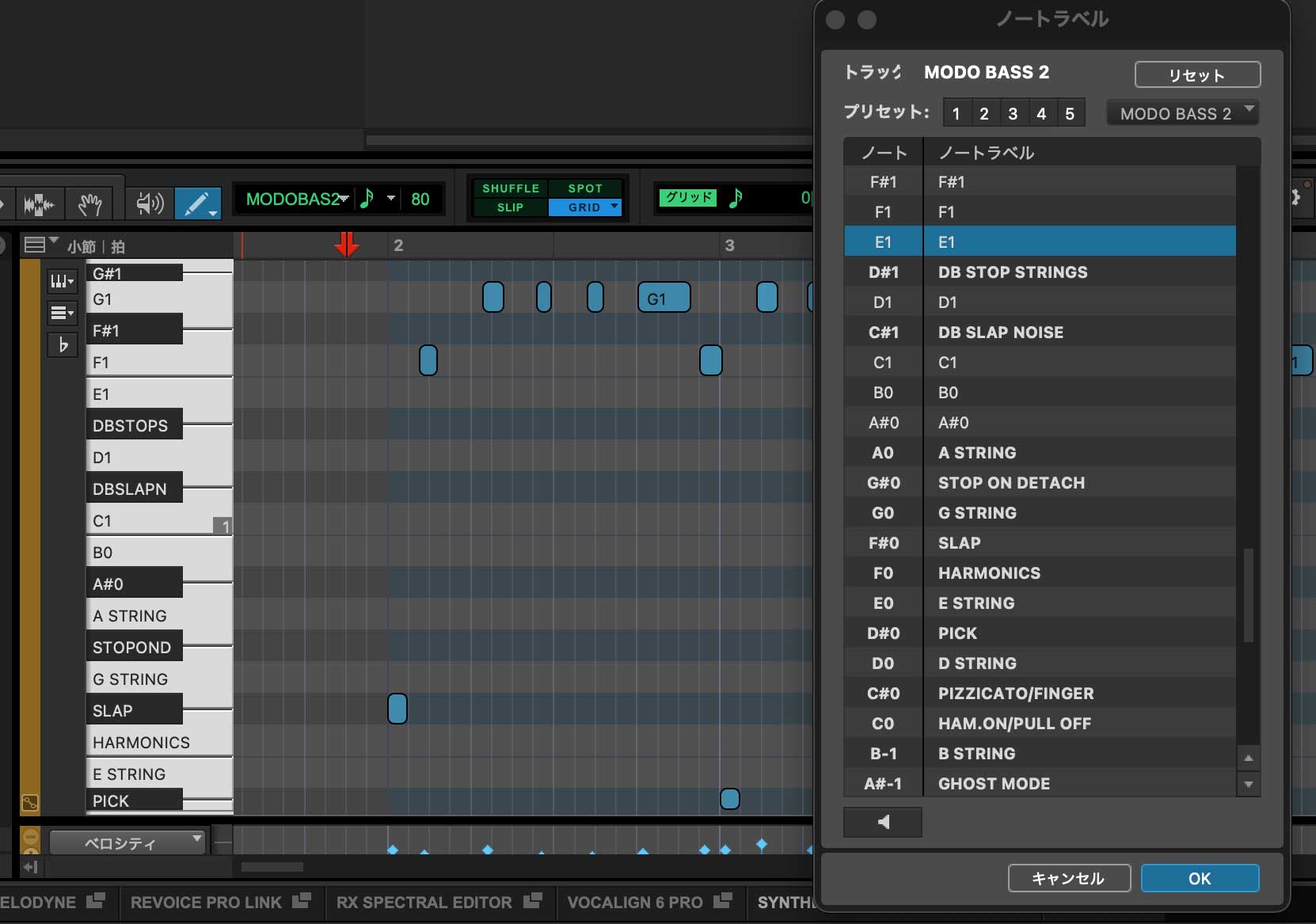
Task: Click the note list scroll down arrow
Action: point(1249,784)
